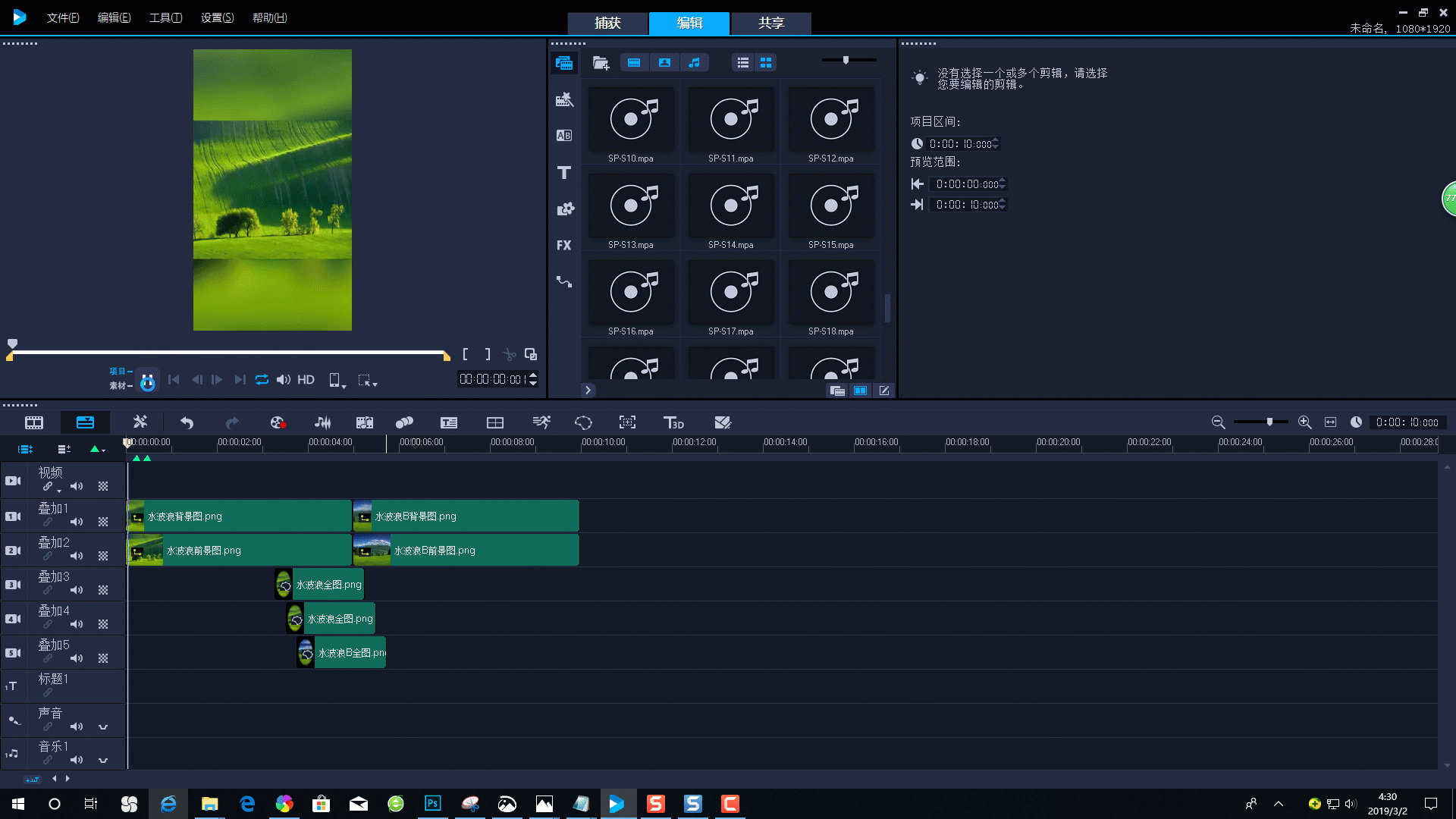Open the Title library T icon

[x=563, y=172]
